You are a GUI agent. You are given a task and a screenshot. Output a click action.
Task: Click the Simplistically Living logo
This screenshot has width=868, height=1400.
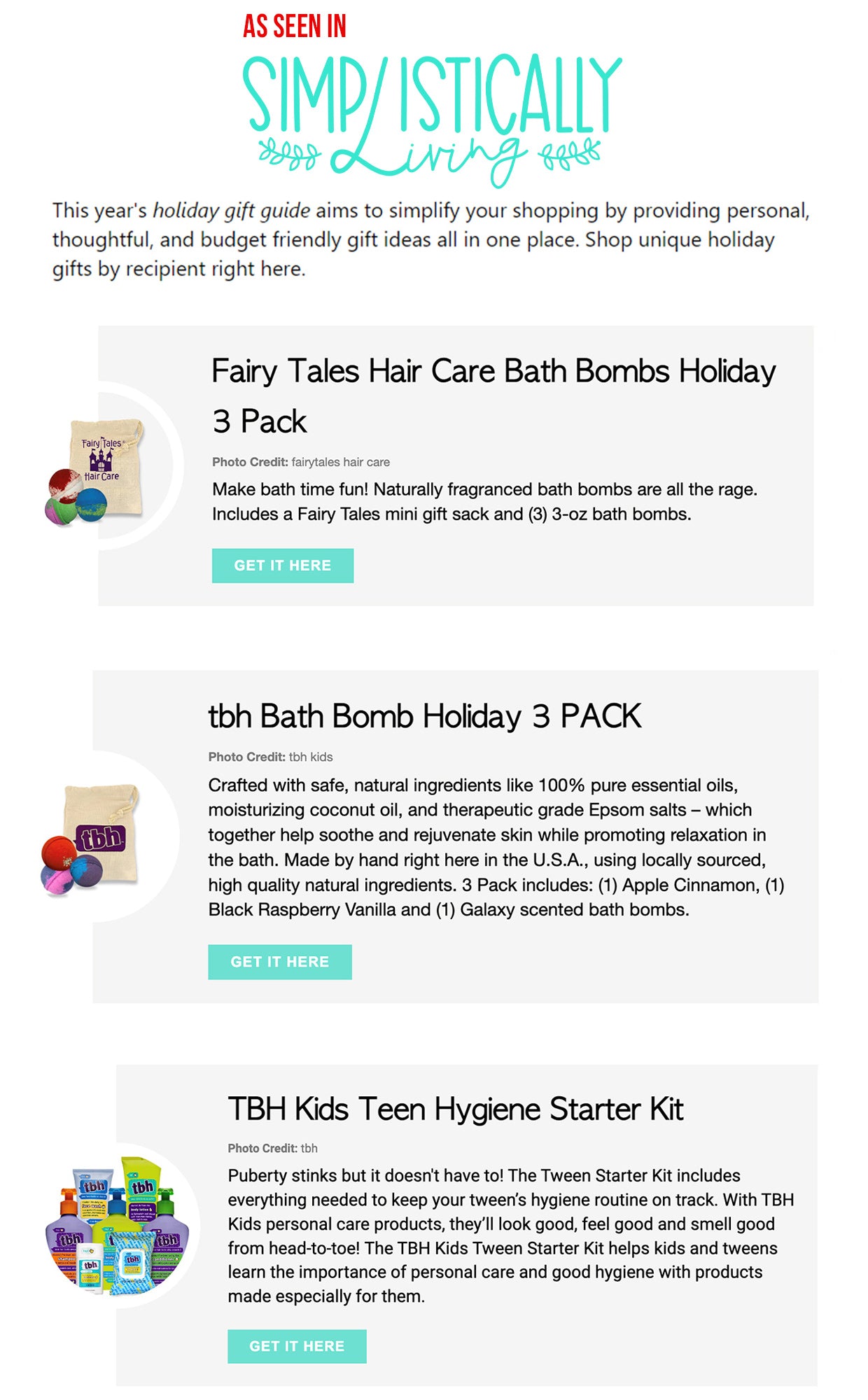(432, 120)
